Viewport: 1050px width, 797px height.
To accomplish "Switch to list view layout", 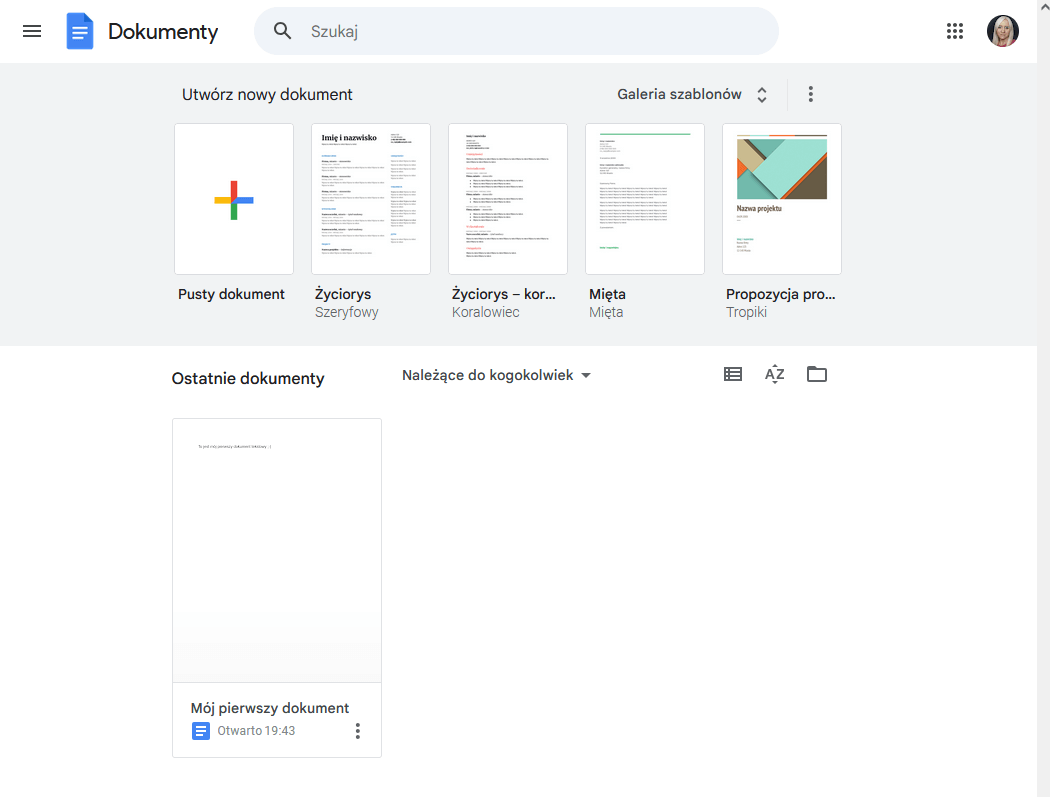I will 733,374.
